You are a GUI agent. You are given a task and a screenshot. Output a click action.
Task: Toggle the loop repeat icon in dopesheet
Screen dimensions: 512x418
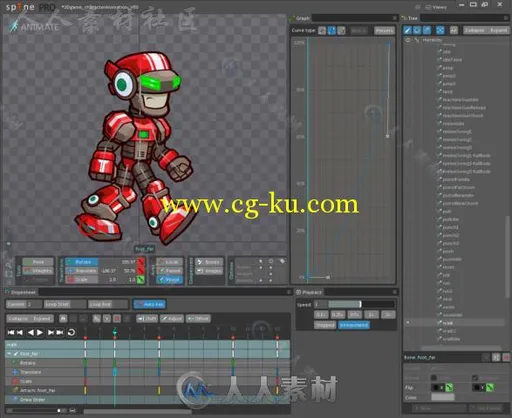[x=71, y=332]
